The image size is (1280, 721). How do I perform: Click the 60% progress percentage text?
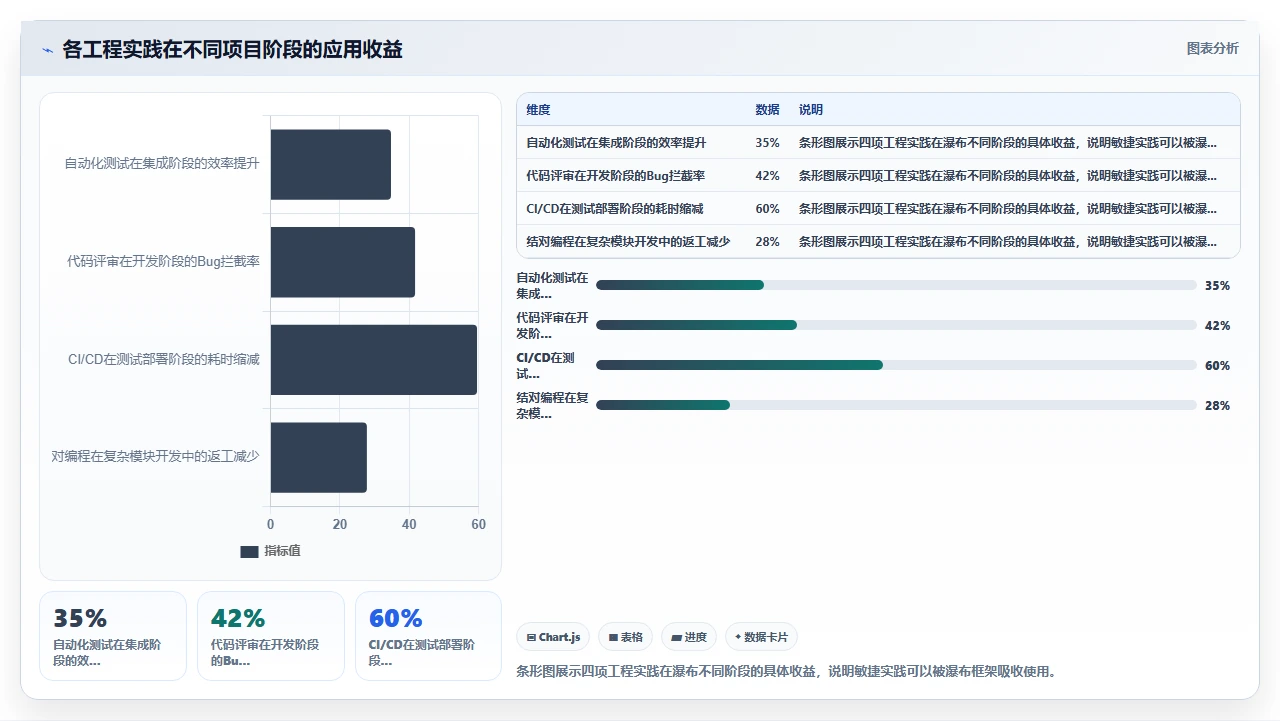pos(1217,366)
